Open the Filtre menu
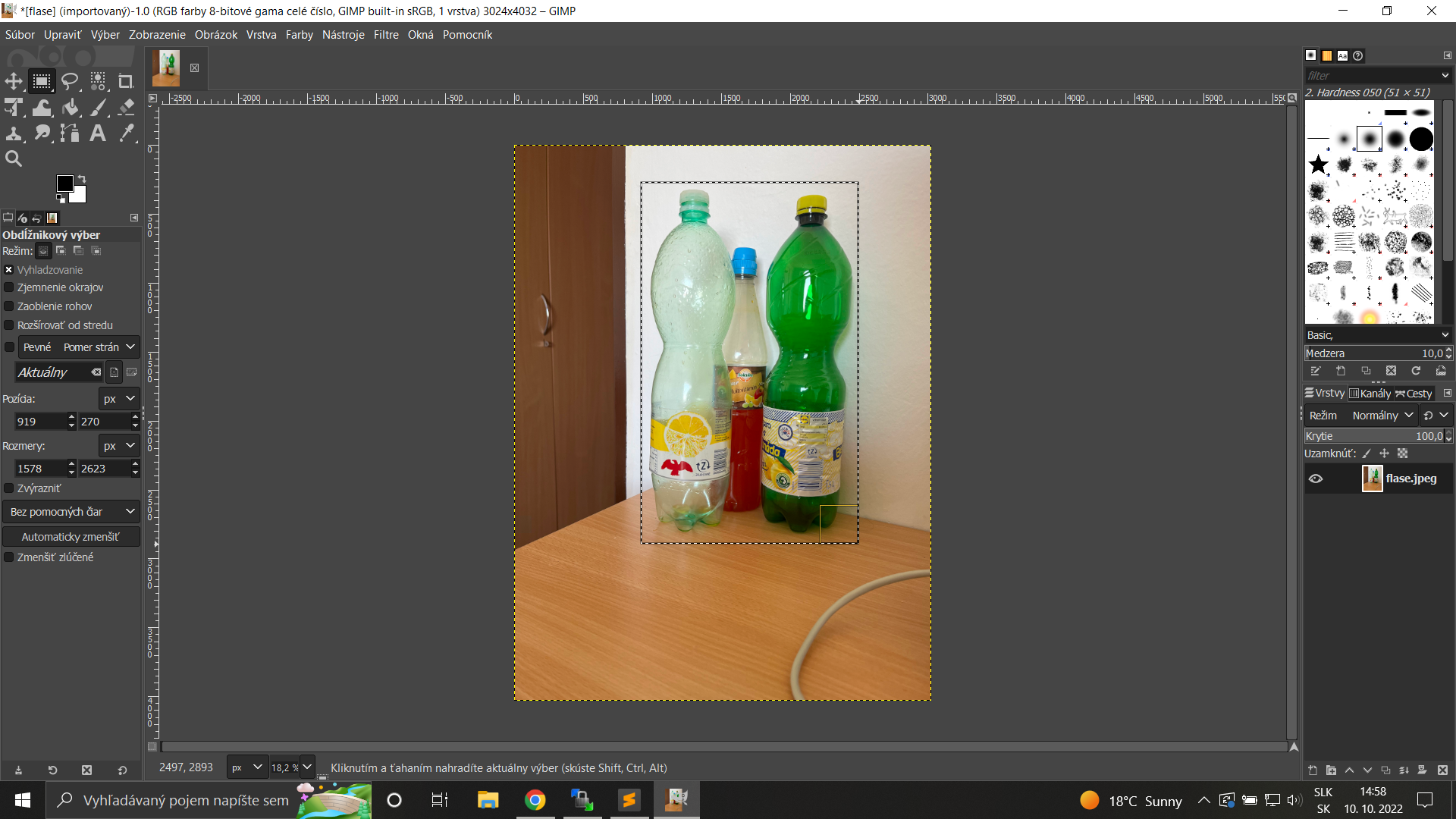The image size is (1456, 819). coord(386,35)
